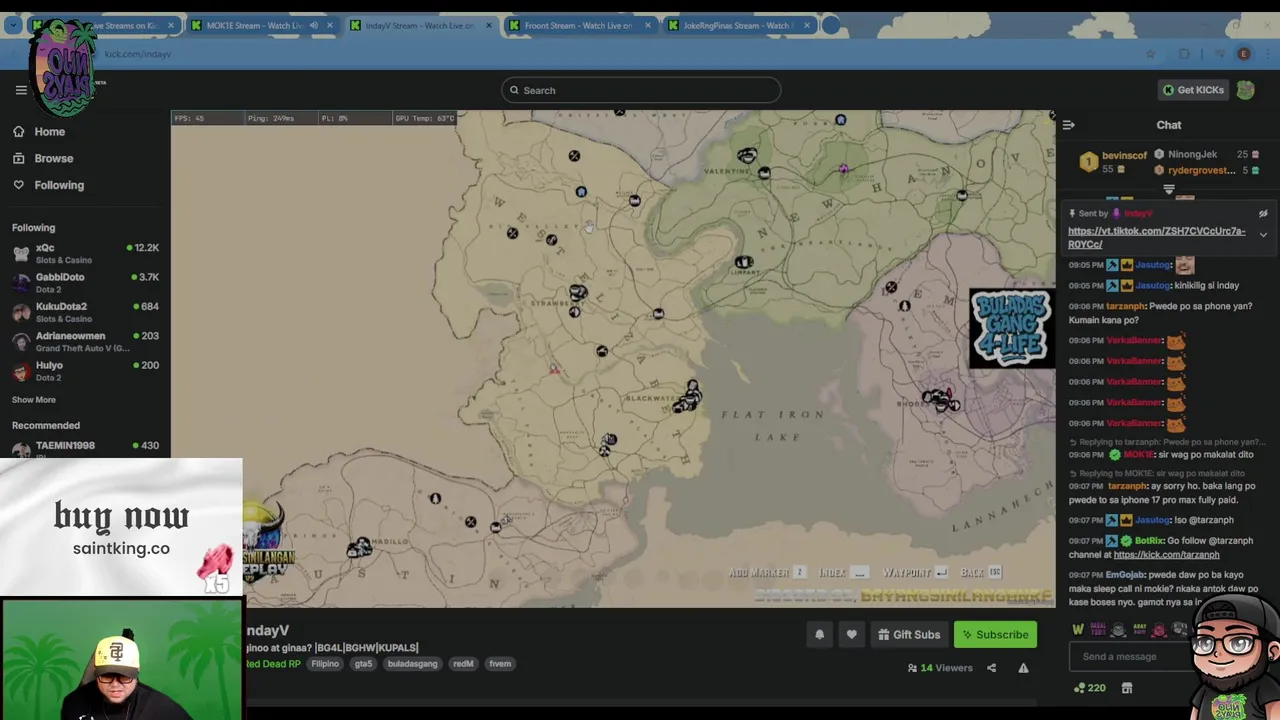Viewport: 1280px width, 720px height.
Task: Click the BotRix username in chat
Action: click(1150, 541)
